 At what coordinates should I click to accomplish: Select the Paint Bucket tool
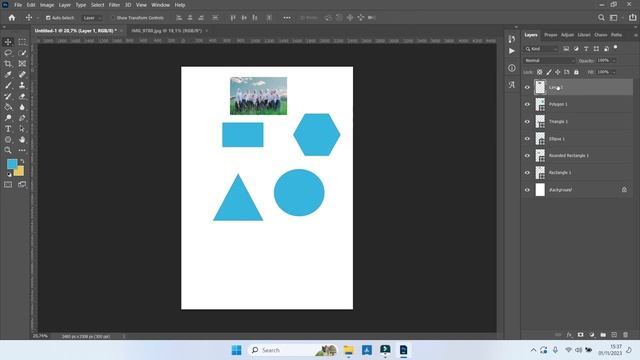click(8, 107)
